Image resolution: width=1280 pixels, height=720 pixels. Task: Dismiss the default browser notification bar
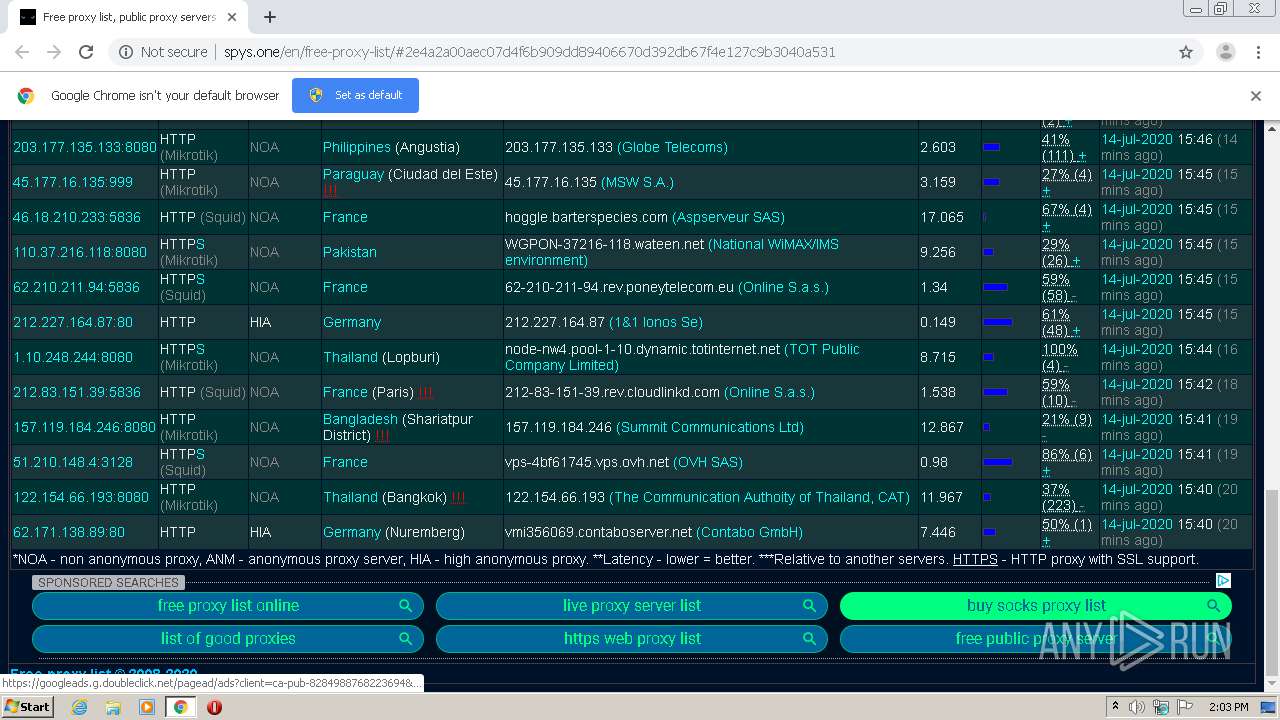(x=1256, y=96)
